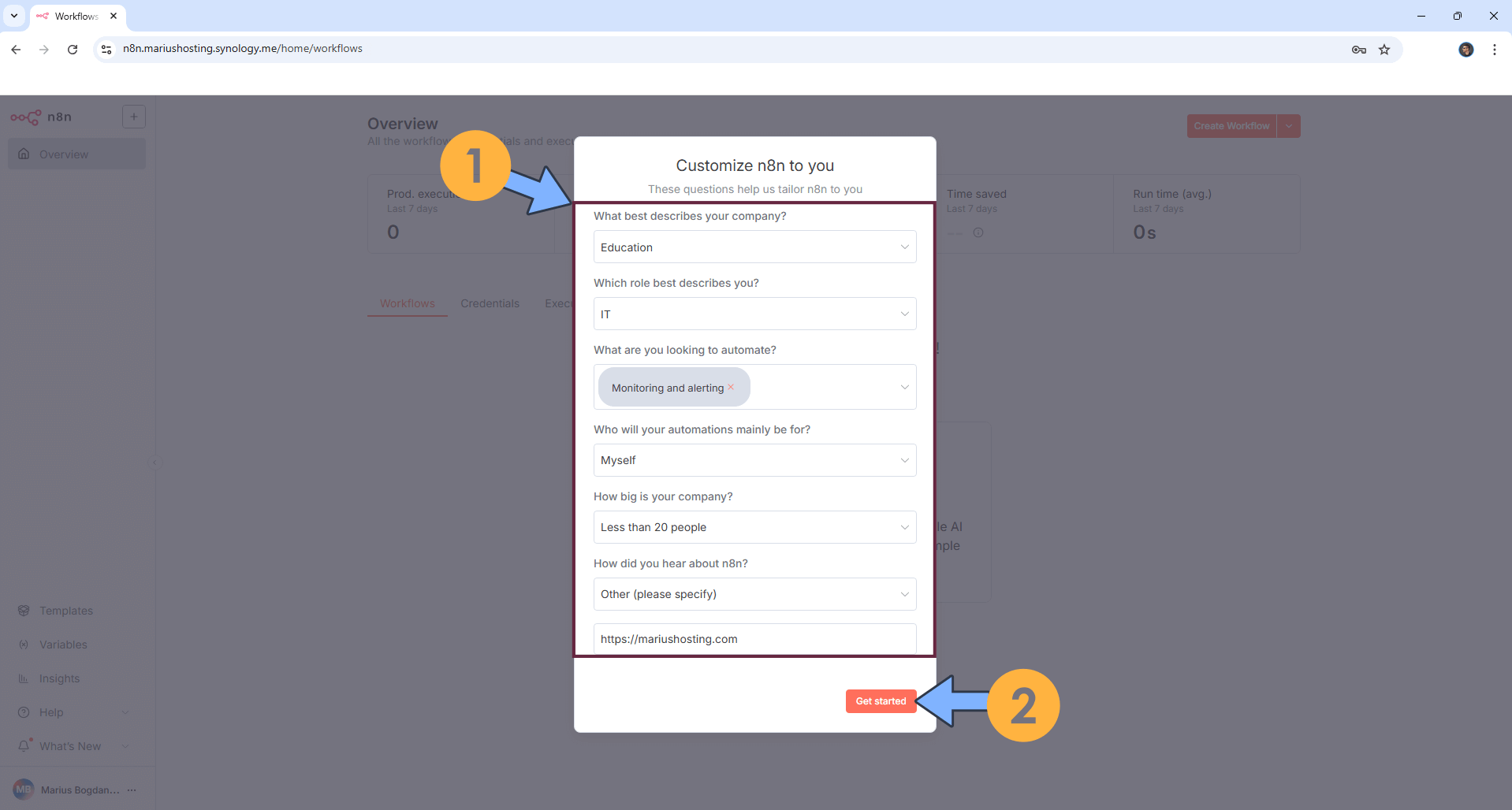
Task: Open the tab search dropdown arrow
Action: (x=14, y=16)
